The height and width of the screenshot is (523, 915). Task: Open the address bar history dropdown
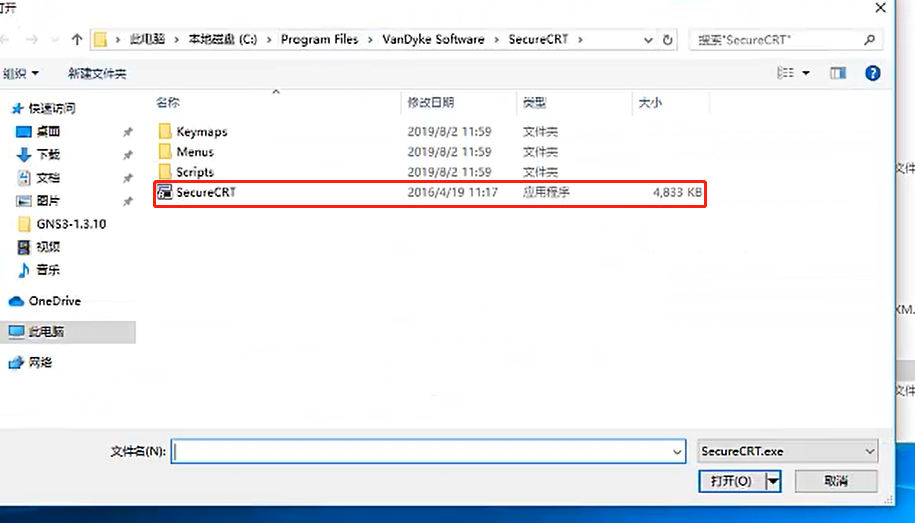(648, 40)
